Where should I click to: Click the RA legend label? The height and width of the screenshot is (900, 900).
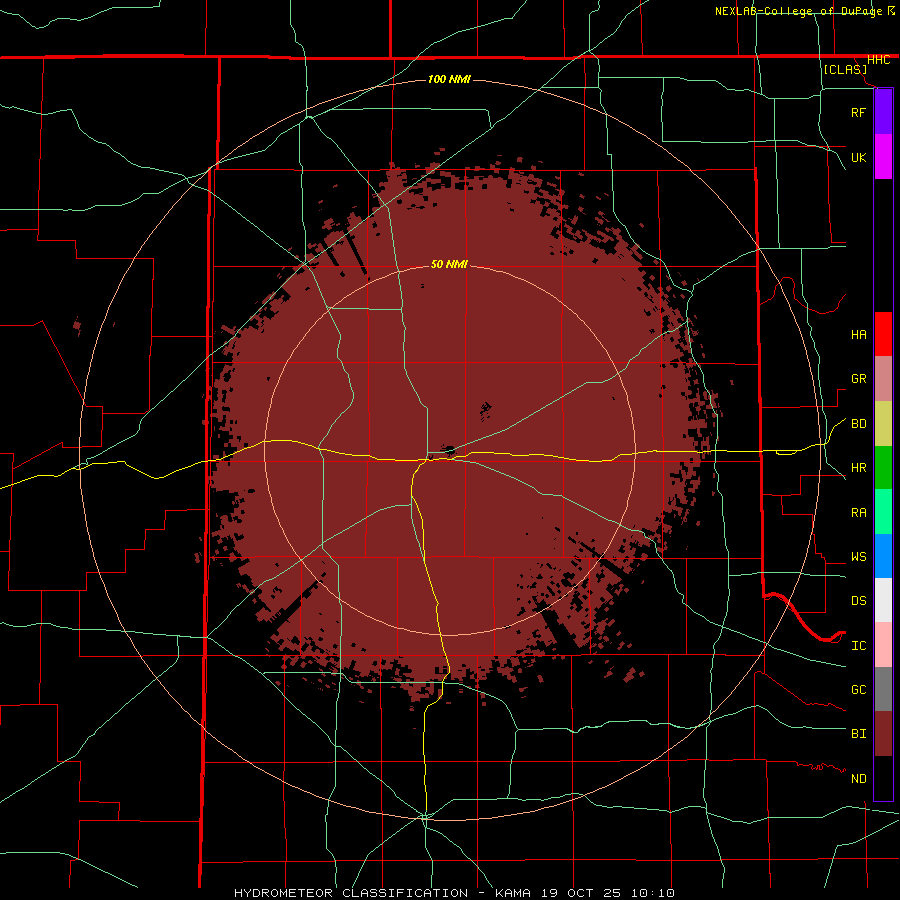(x=858, y=512)
